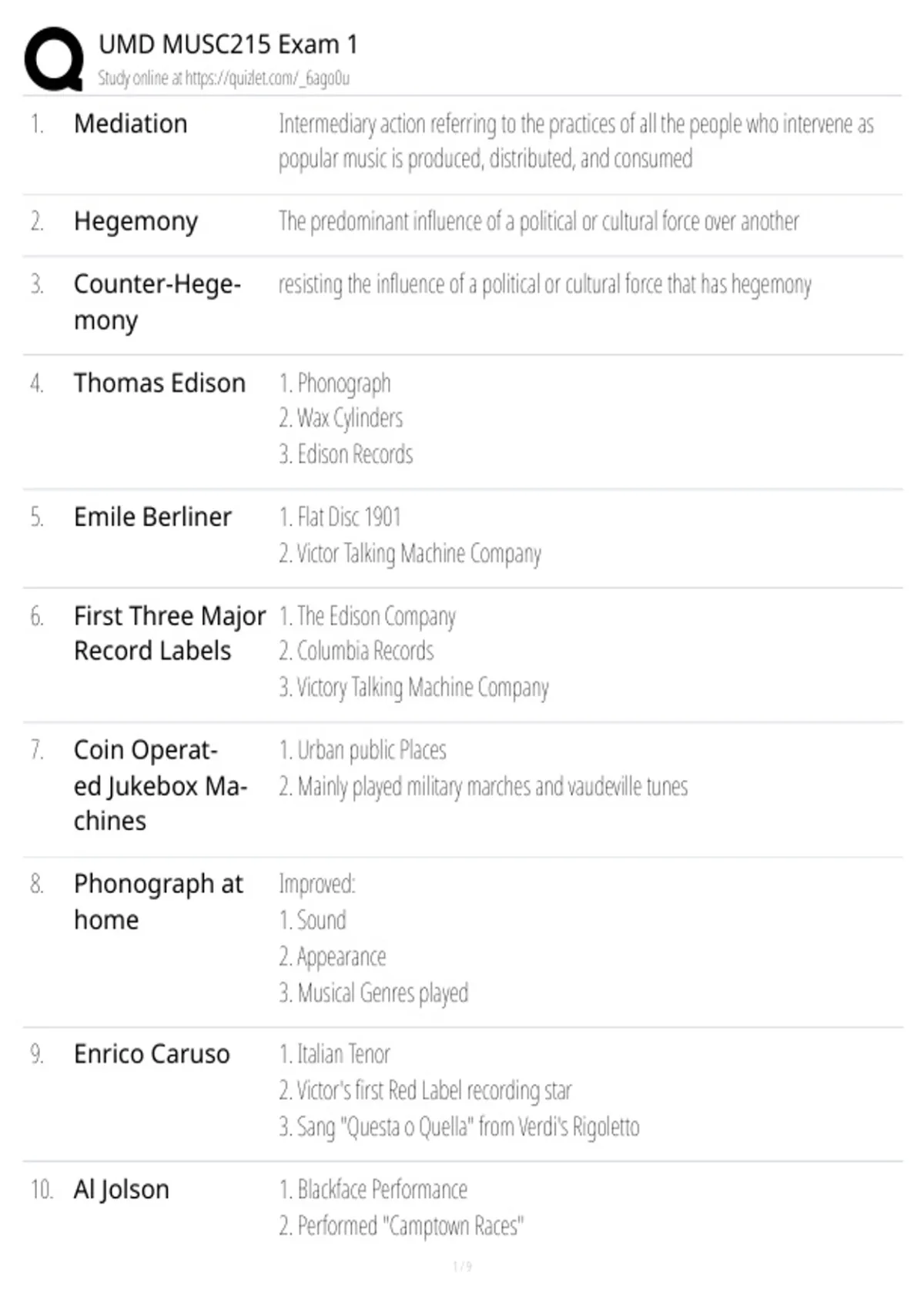This screenshot has height=1309, width=924.
Task: Click the 1/9 page number indicator
Action: (x=462, y=1267)
